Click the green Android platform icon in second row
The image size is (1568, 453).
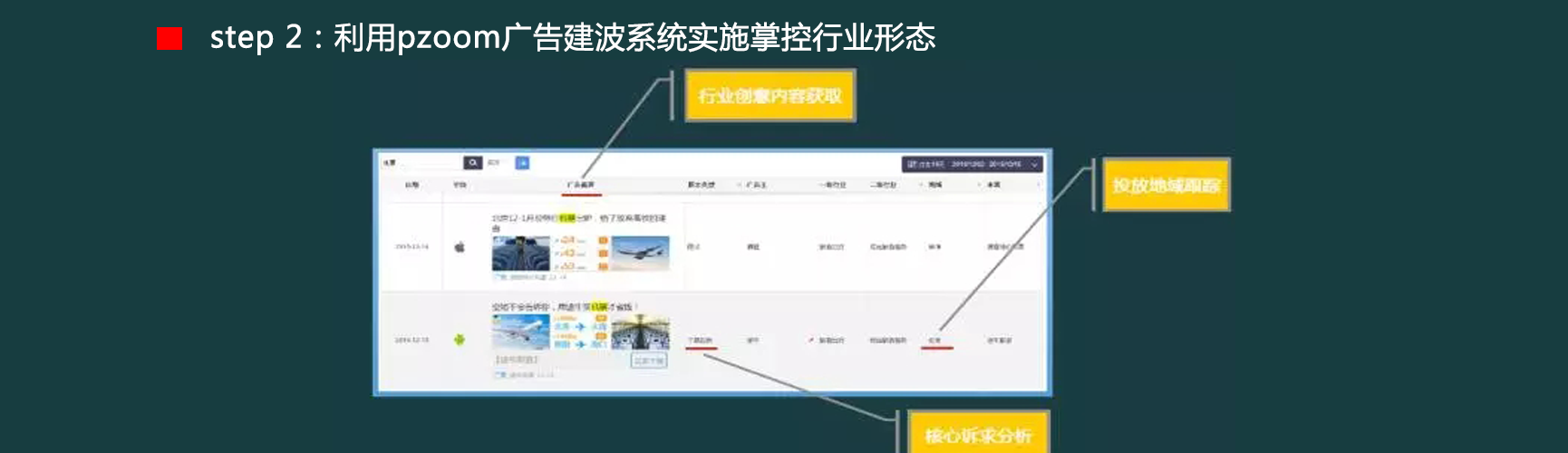coord(460,340)
